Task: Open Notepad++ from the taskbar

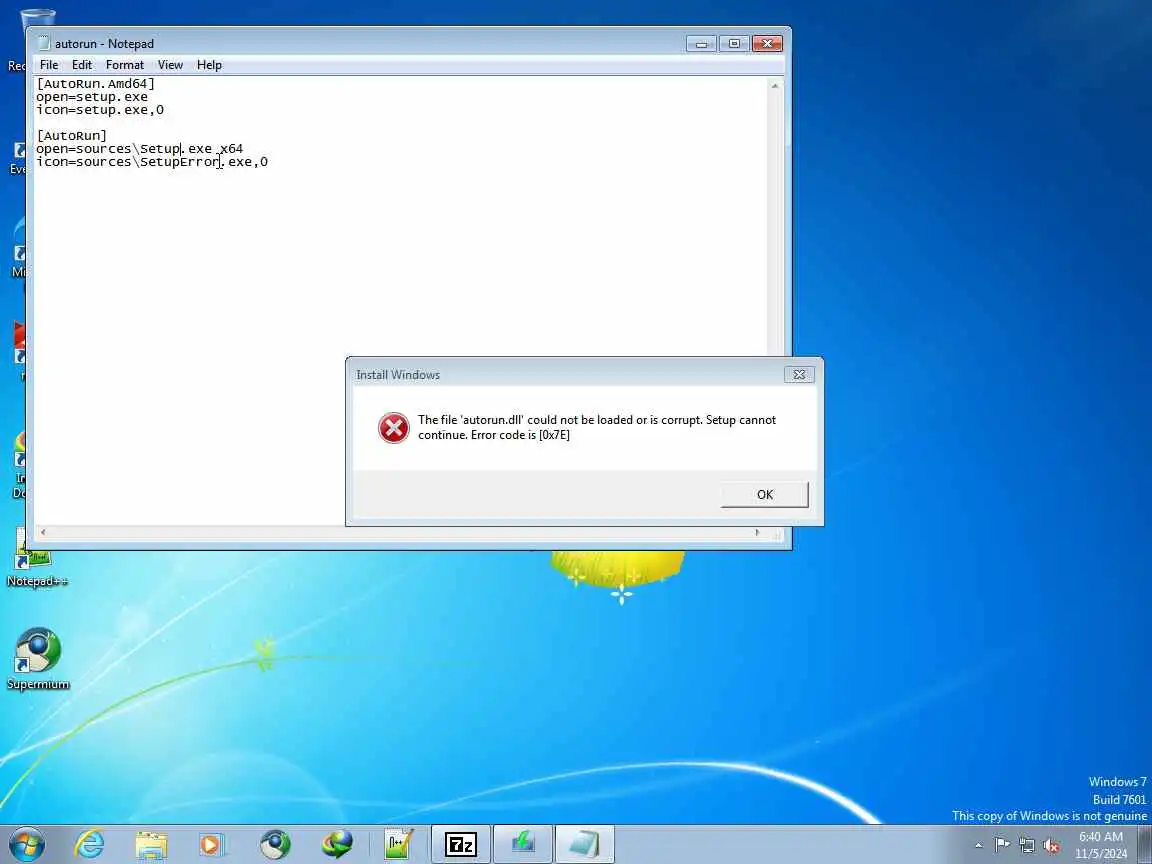Action: (399, 844)
